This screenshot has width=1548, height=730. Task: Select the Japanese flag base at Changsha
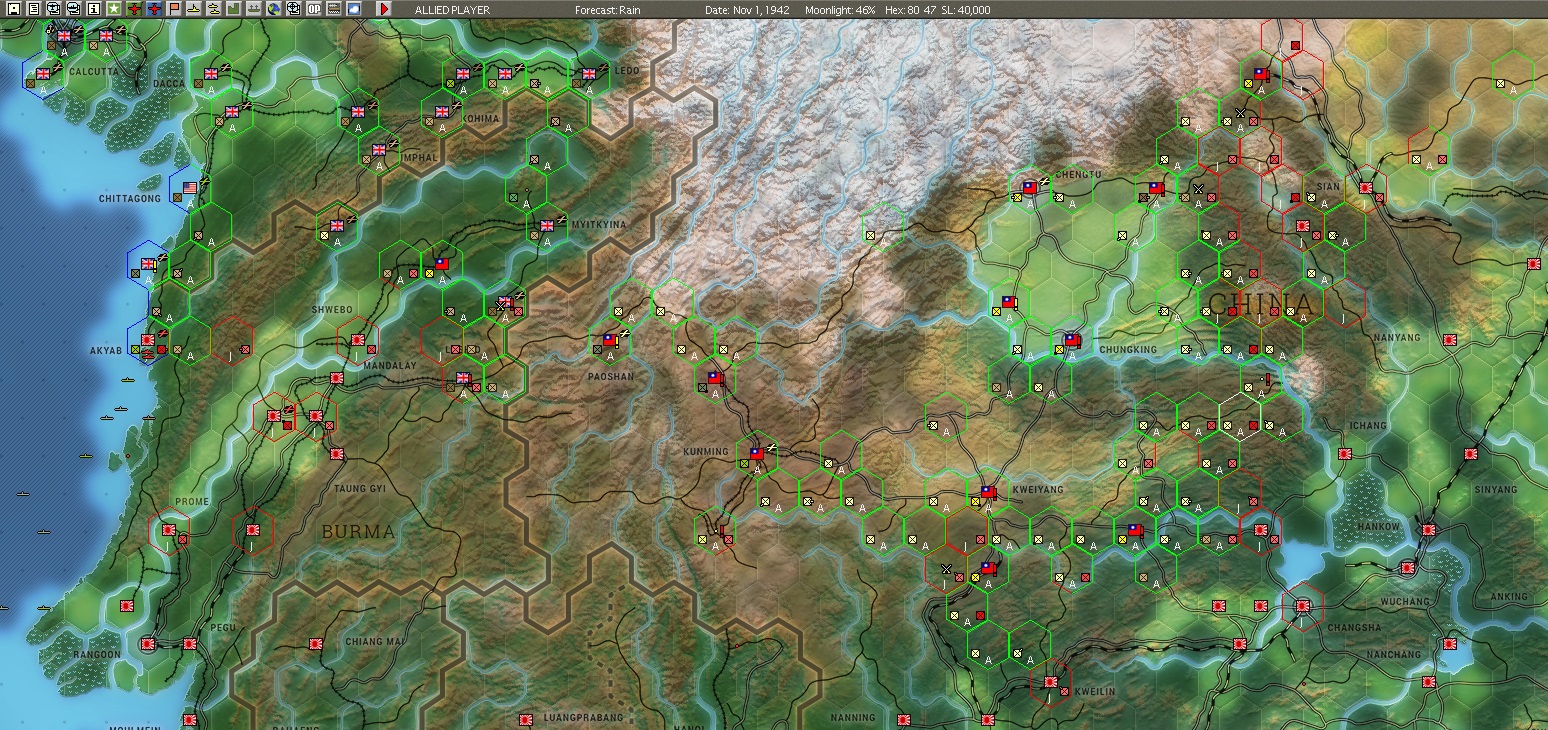(x=1303, y=605)
